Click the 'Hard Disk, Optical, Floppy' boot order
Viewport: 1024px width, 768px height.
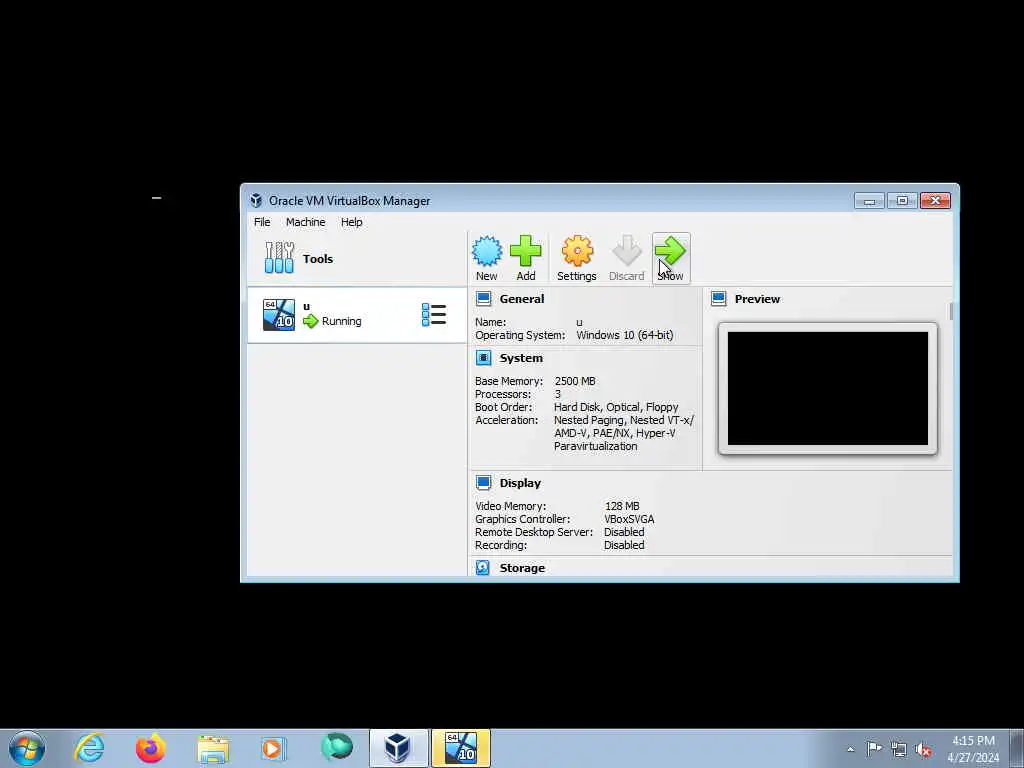(x=616, y=408)
